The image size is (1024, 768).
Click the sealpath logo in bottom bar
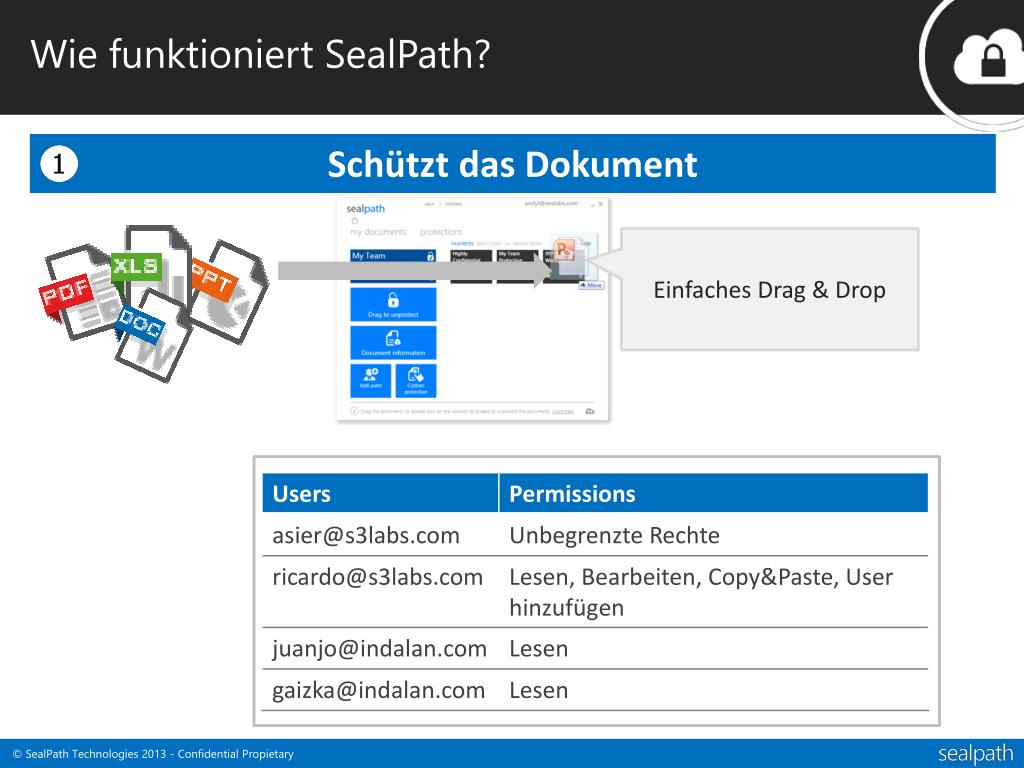click(x=975, y=754)
